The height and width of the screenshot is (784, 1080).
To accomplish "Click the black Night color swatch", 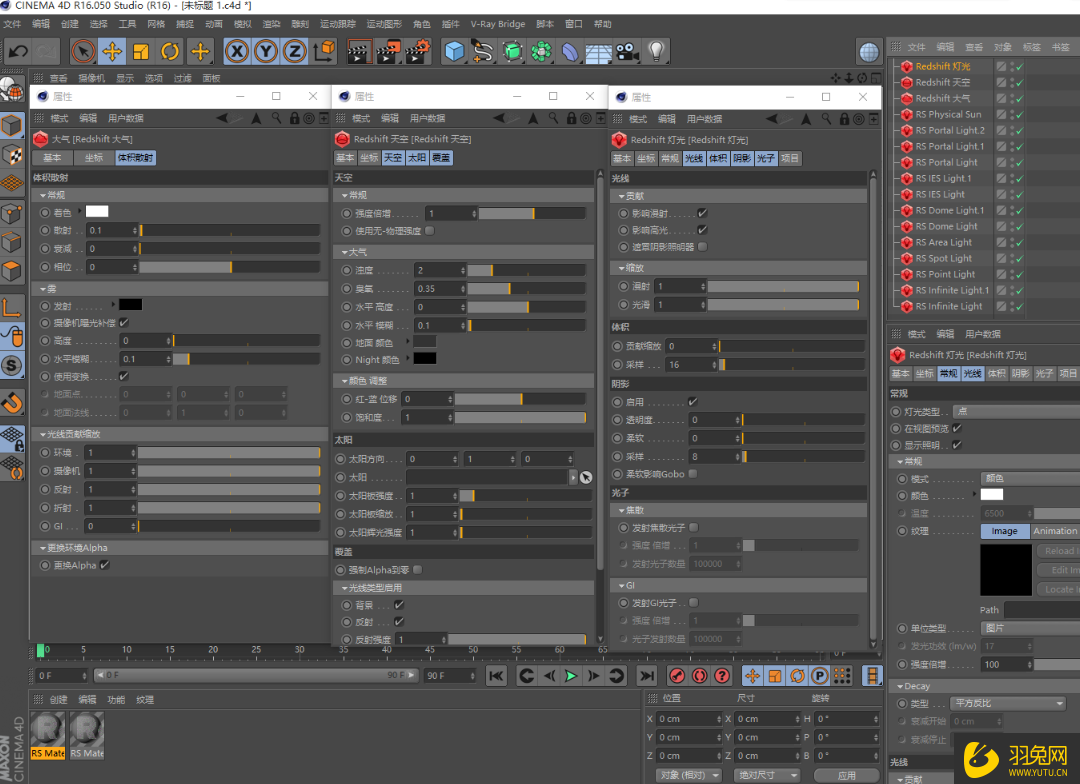I will click(425, 358).
